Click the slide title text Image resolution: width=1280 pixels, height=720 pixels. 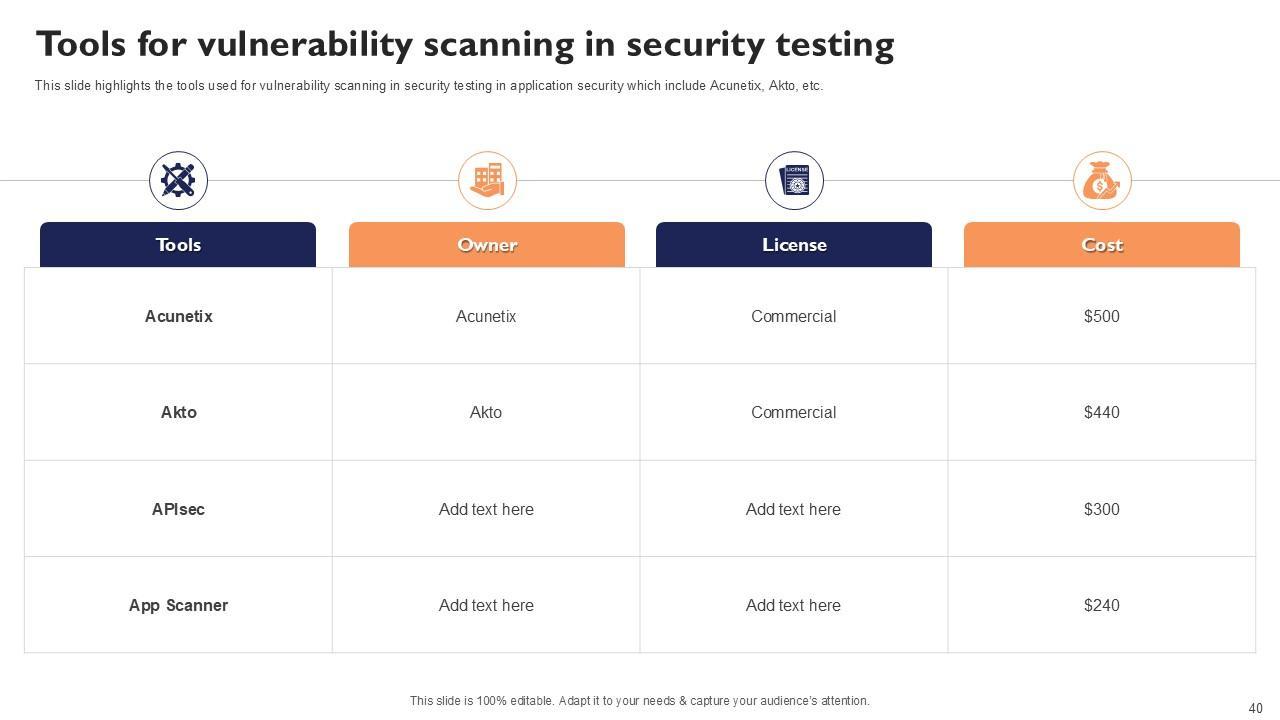point(465,45)
